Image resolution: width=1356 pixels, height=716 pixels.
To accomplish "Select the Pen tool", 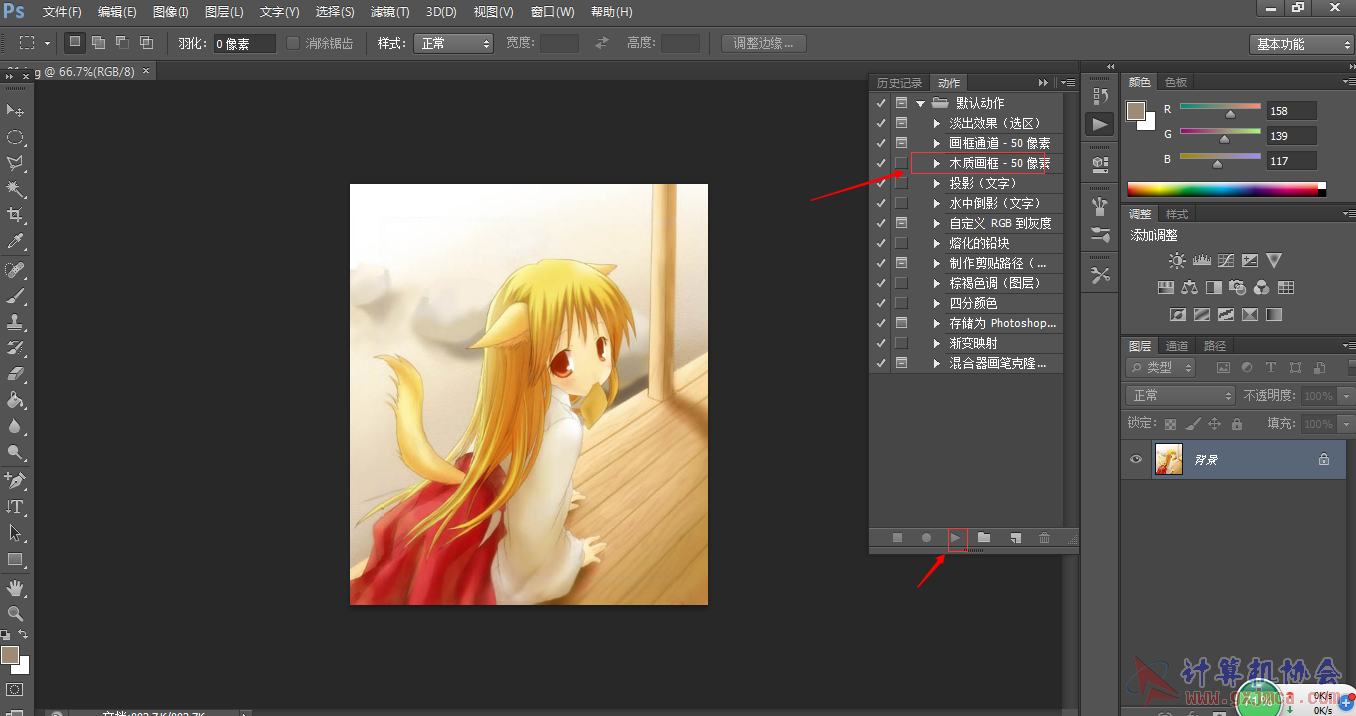I will coord(15,481).
